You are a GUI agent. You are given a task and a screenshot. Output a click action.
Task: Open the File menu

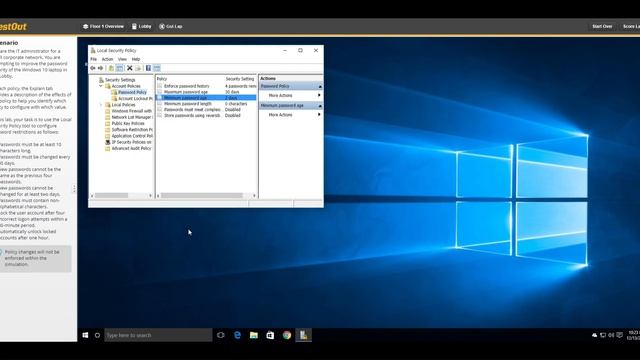[x=93, y=59]
